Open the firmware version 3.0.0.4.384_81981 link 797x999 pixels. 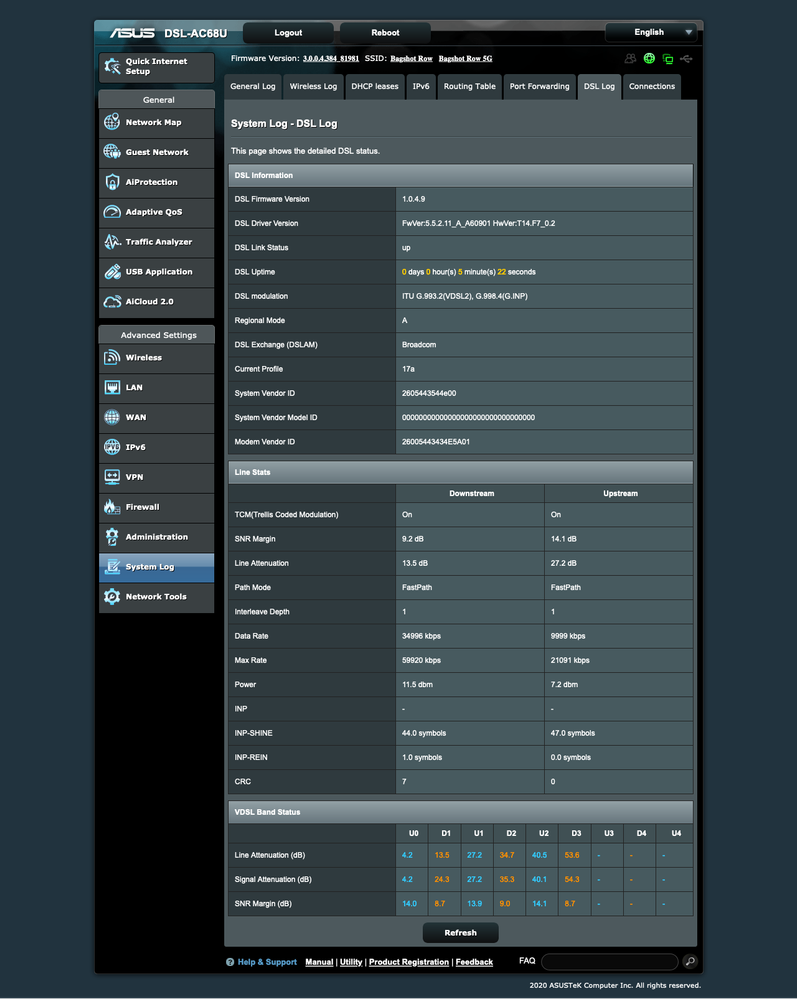point(331,59)
